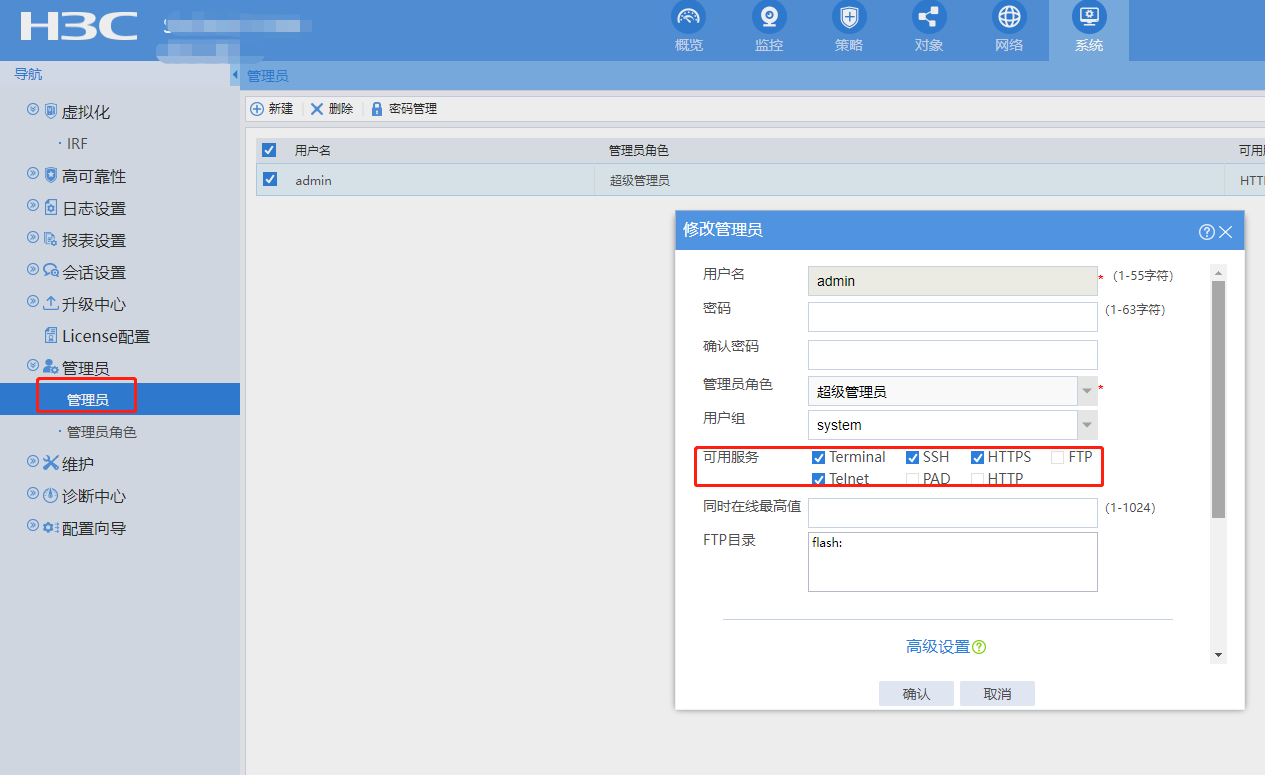
Task: Open help icon in 修改管理员 dialog title
Action: pyautogui.click(x=1207, y=231)
